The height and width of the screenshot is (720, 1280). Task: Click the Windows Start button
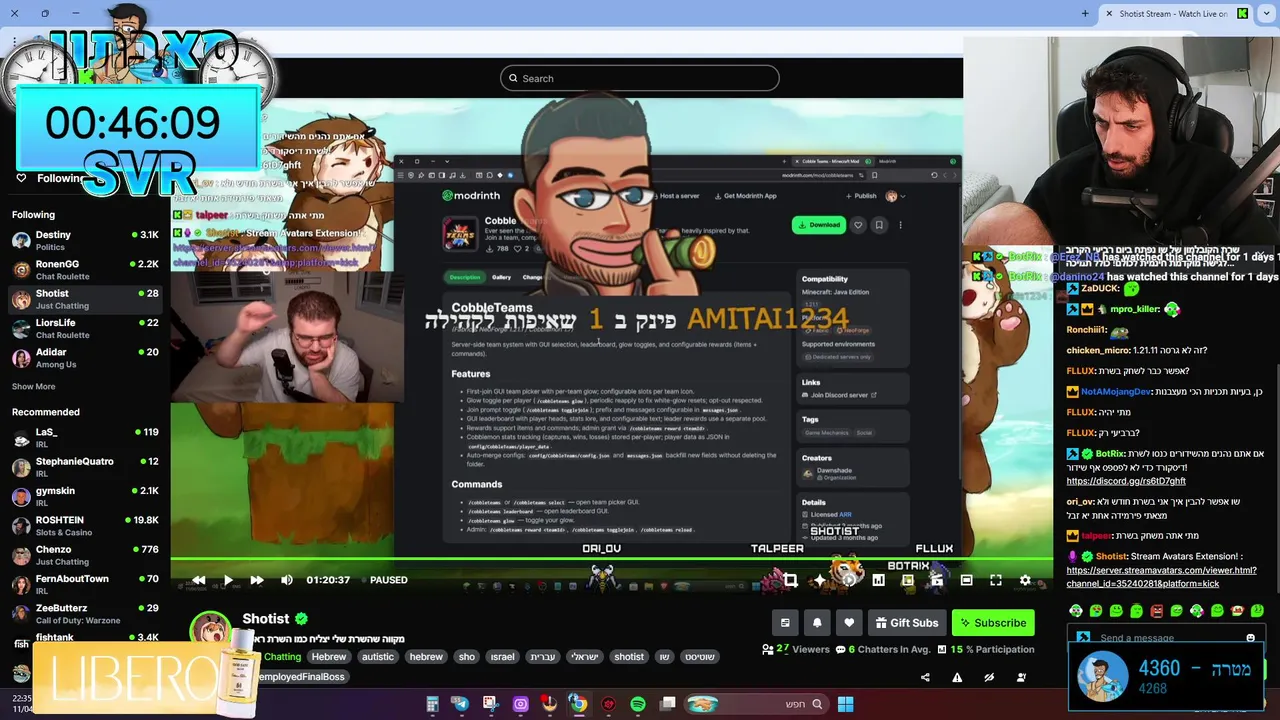coord(845,704)
